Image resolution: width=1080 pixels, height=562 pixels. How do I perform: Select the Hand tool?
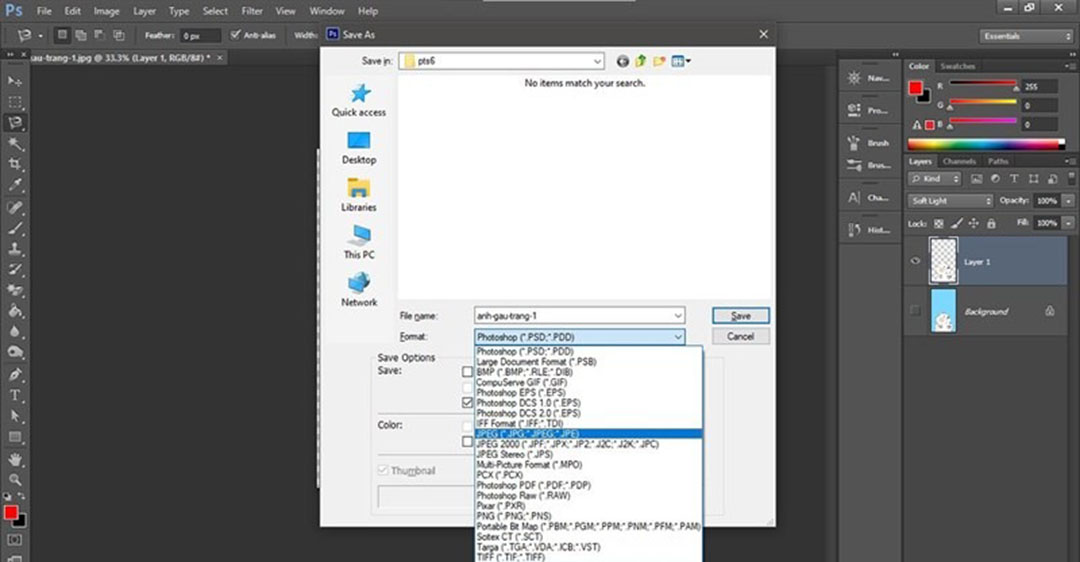click(14, 459)
